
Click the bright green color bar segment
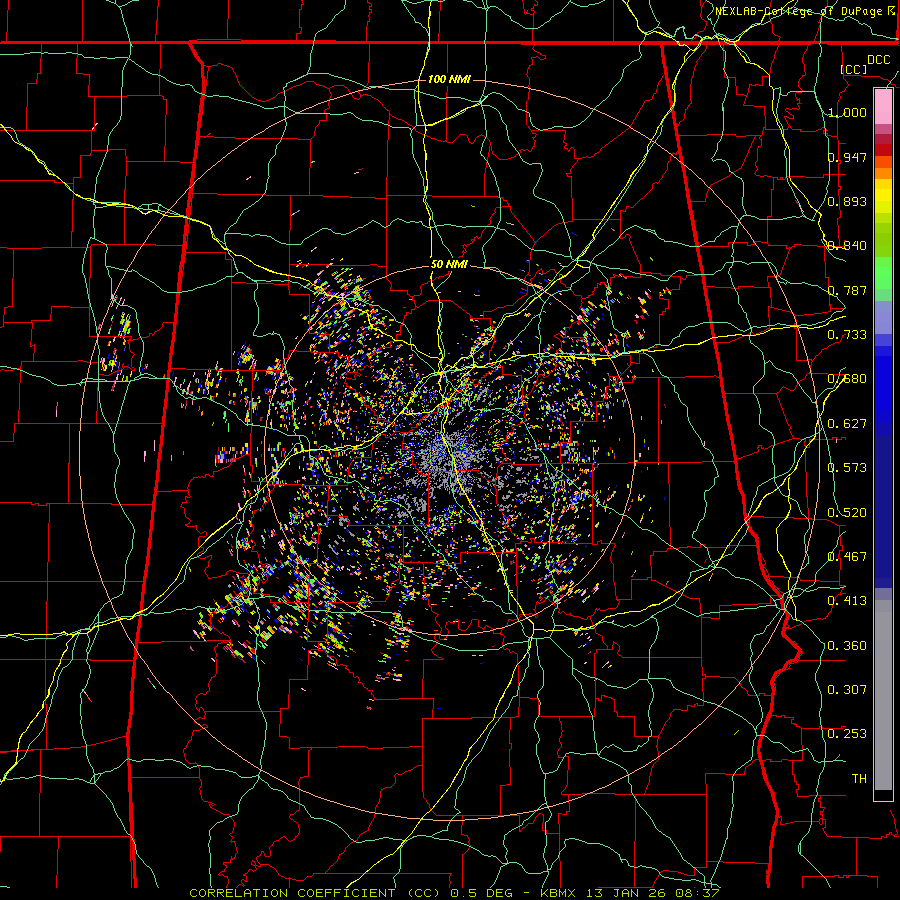(883, 273)
